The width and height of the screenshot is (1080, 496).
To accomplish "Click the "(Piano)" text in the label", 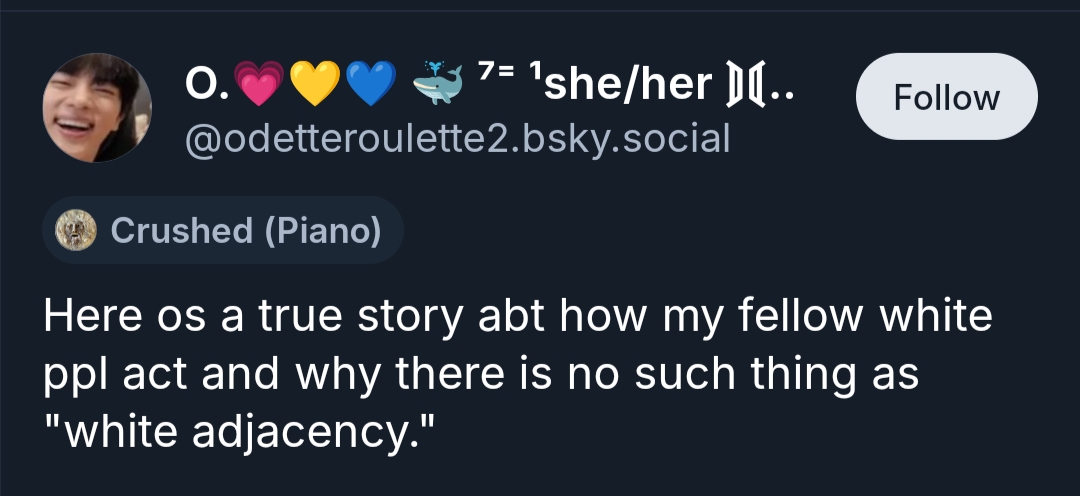I will (x=323, y=230).
